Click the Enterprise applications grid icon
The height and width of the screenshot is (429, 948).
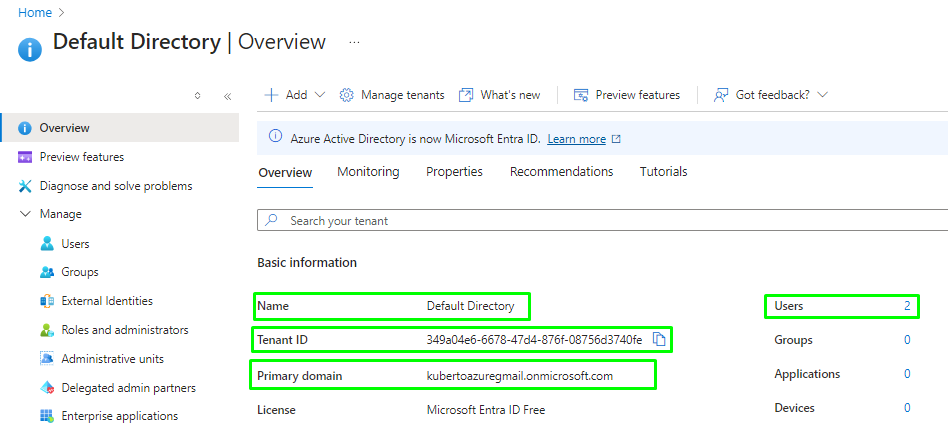click(x=47, y=416)
